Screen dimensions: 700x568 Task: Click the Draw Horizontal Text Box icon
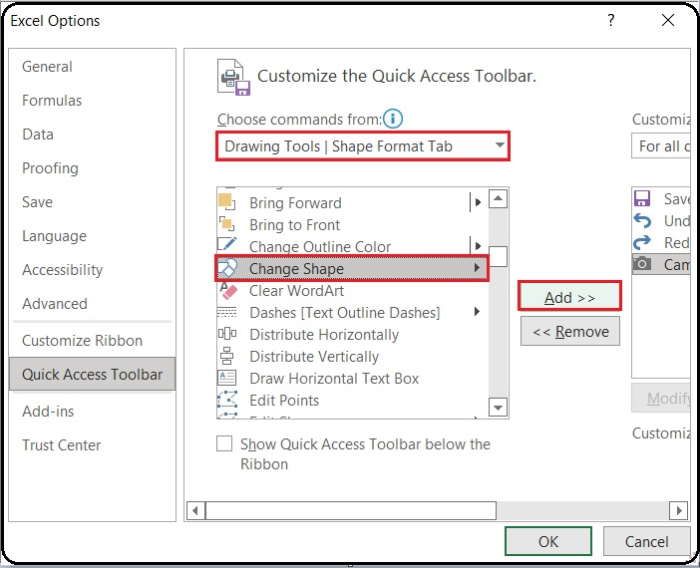click(x=227, y=379)
